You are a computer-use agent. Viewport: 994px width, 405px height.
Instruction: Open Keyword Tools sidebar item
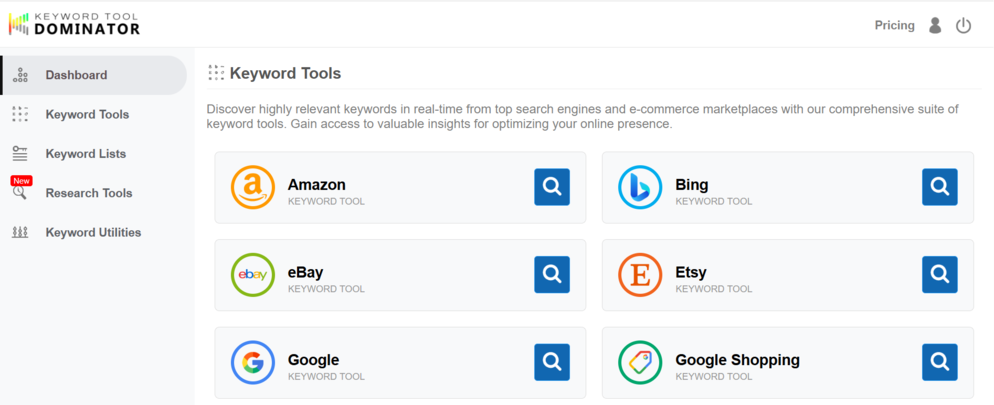pos(94,115)
